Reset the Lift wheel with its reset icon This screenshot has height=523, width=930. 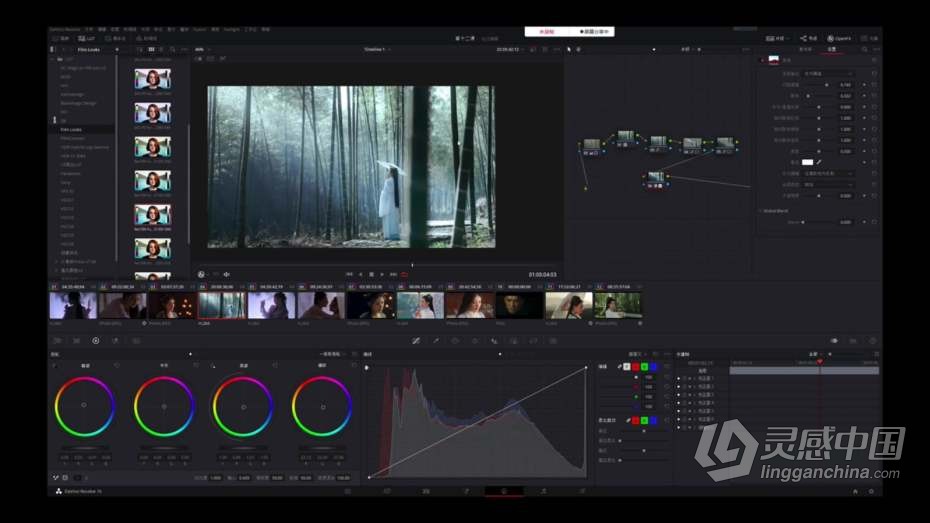(116, 365)
